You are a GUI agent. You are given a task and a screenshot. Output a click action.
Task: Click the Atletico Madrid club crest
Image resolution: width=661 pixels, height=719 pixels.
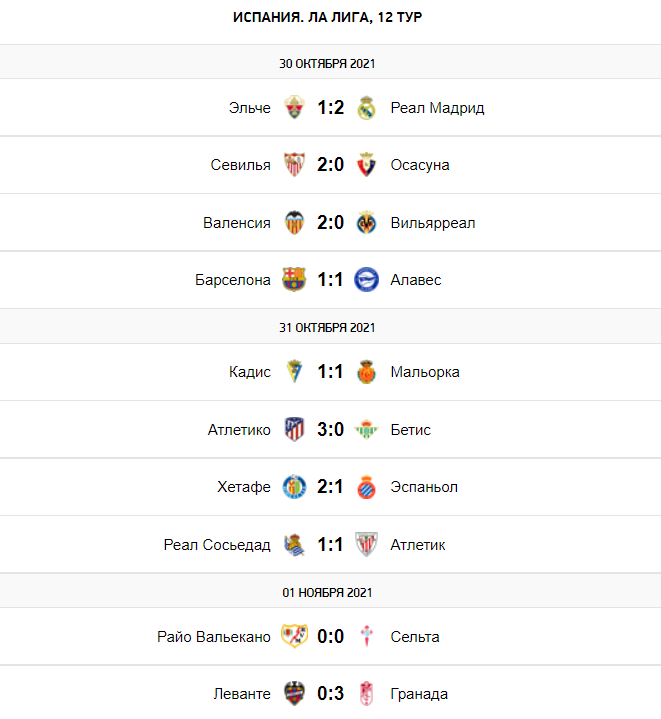(294, 430)
